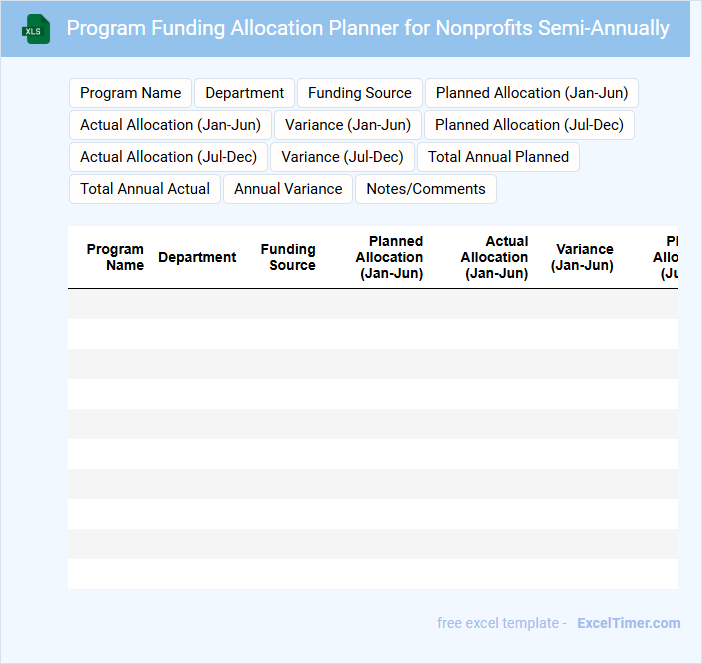Click the Program Name column header
The image size is (702, 664).
click(x=115, y=257)
